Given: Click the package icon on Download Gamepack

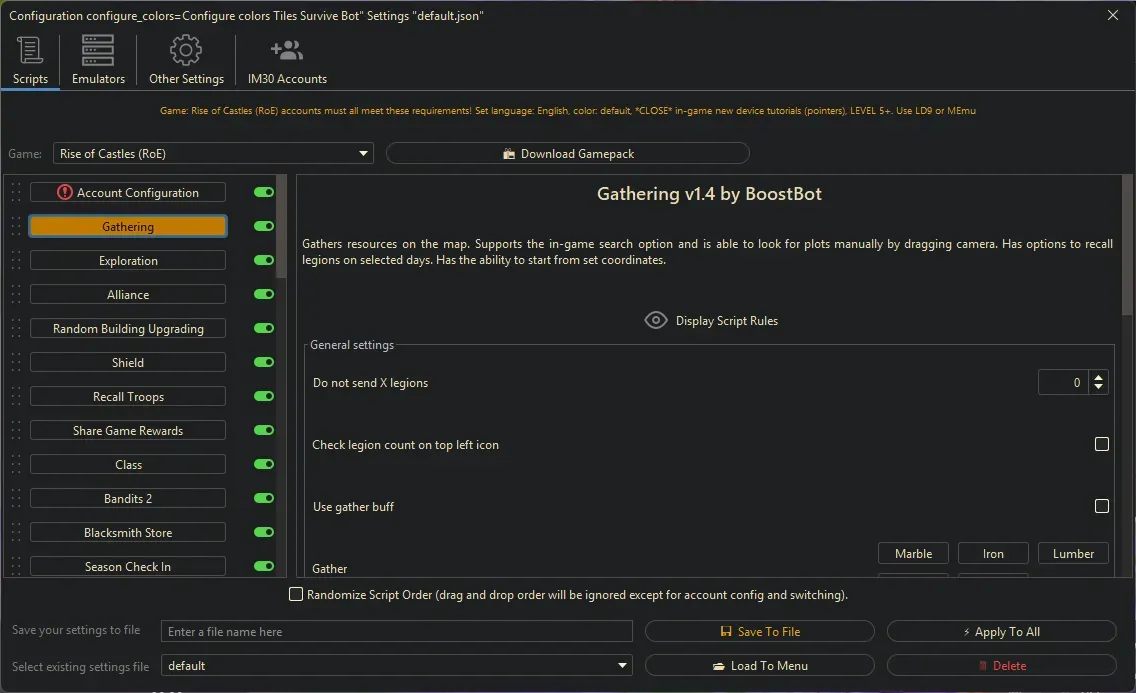Looking at the screenshot, I should click(509, 154).
